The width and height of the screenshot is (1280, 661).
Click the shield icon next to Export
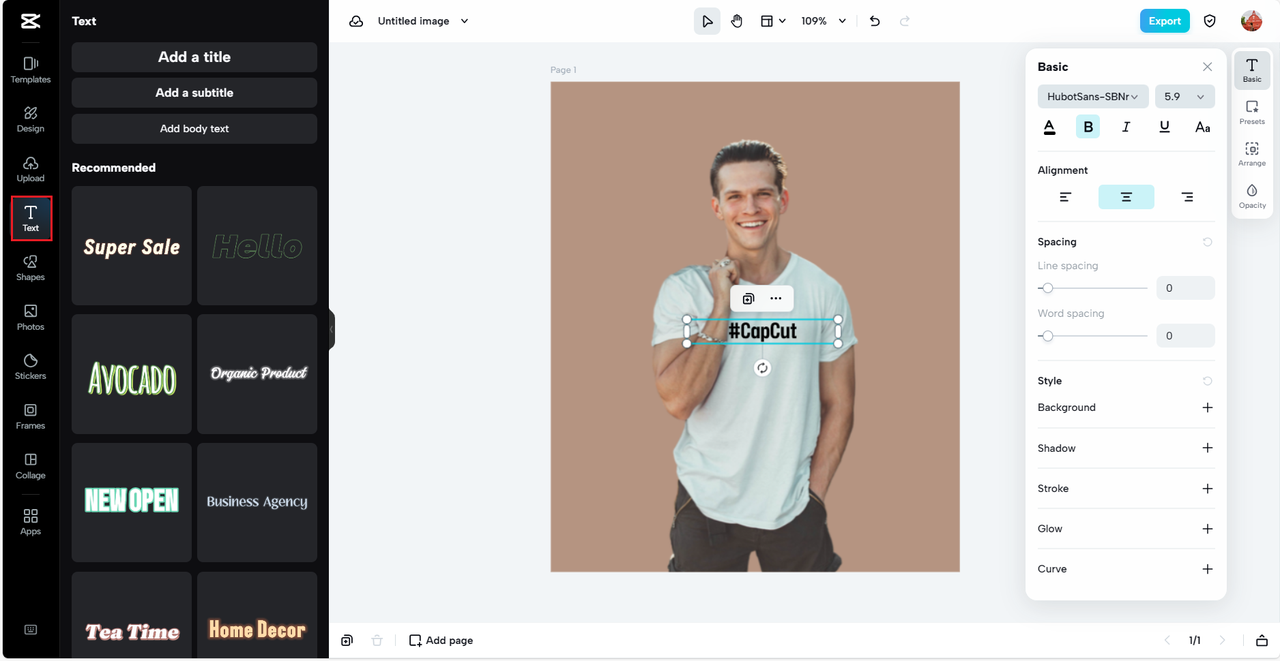pos(1210,21)
